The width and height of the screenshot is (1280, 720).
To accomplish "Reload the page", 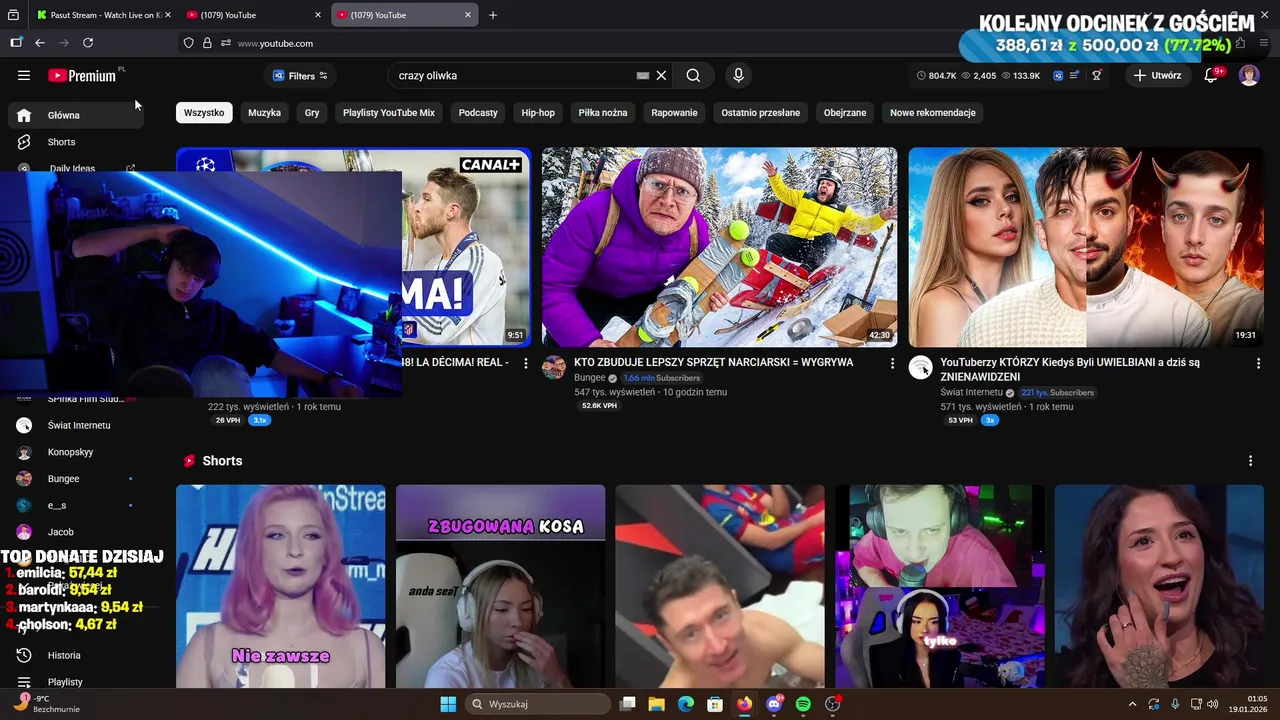I will coord(88,43).
